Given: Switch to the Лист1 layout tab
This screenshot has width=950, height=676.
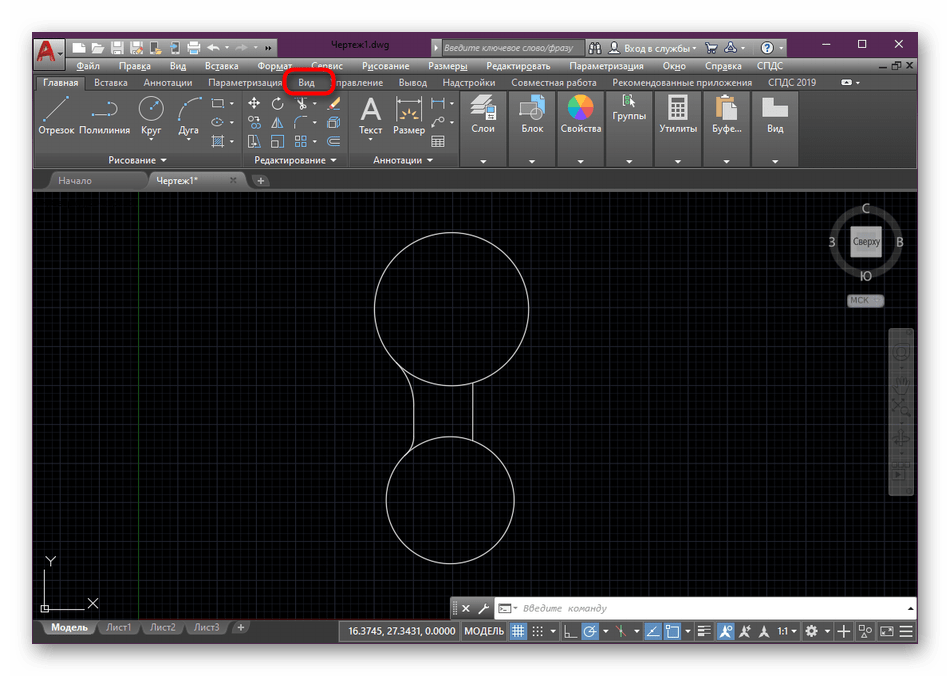Looking at the screenshot, I should click(x=119, y=628).
